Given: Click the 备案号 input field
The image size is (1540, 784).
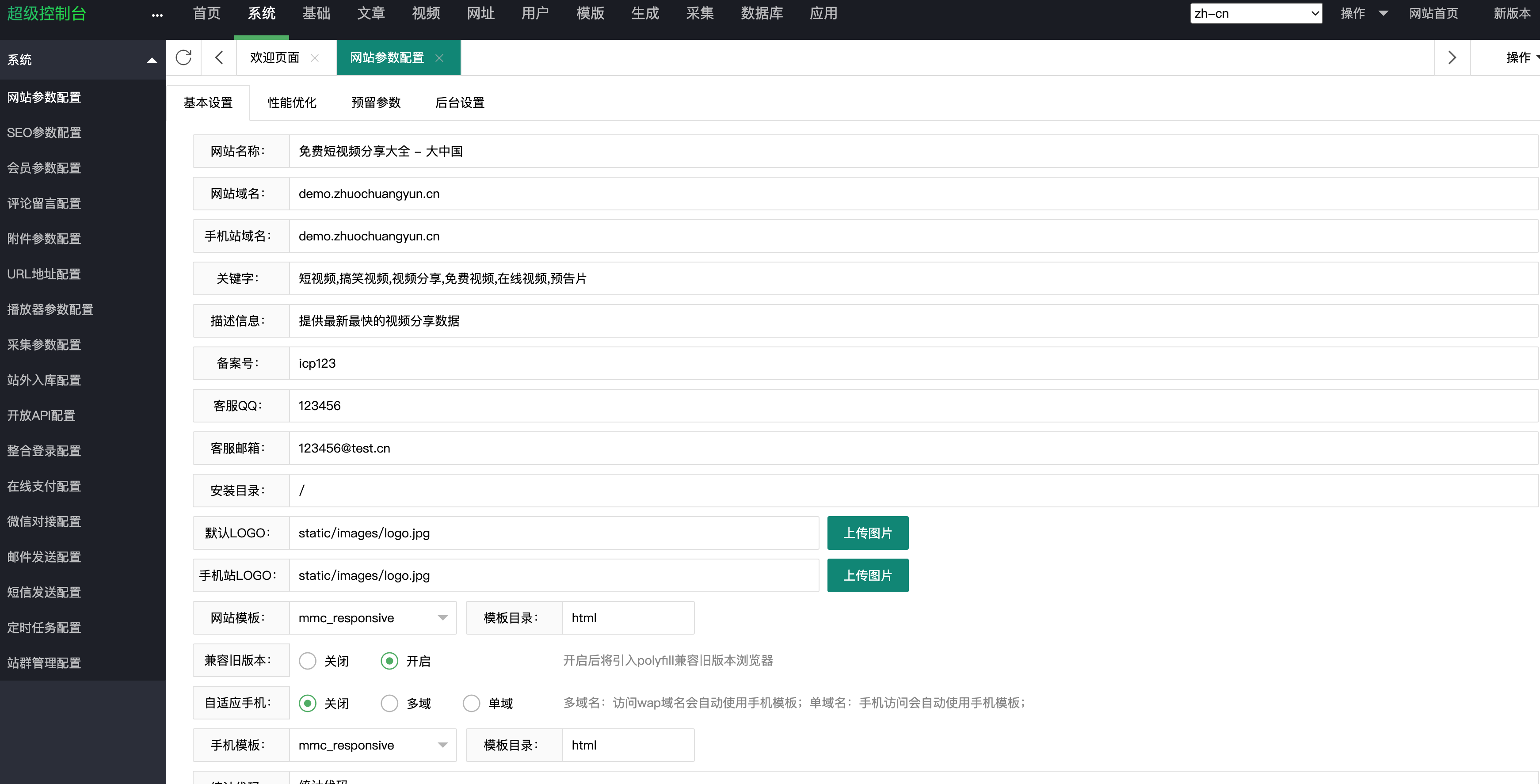Looking at the screenshot, I should [x=914, y=363].
